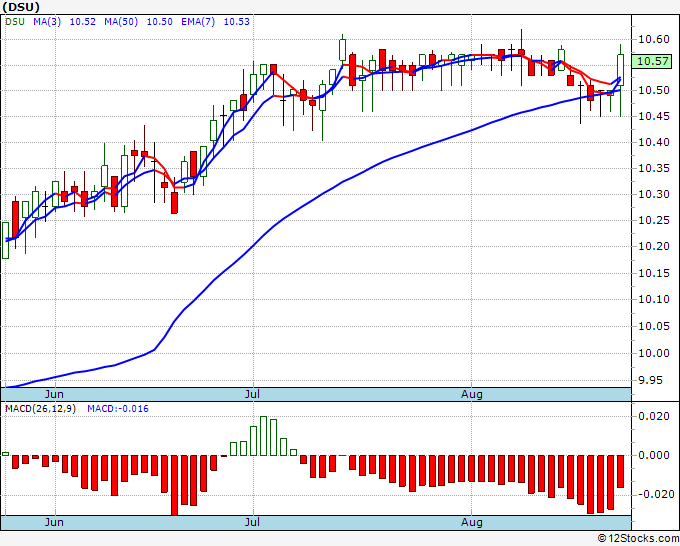
Task: Click the MACD(26,12,9) indicator label
Action: coord(40,409)
